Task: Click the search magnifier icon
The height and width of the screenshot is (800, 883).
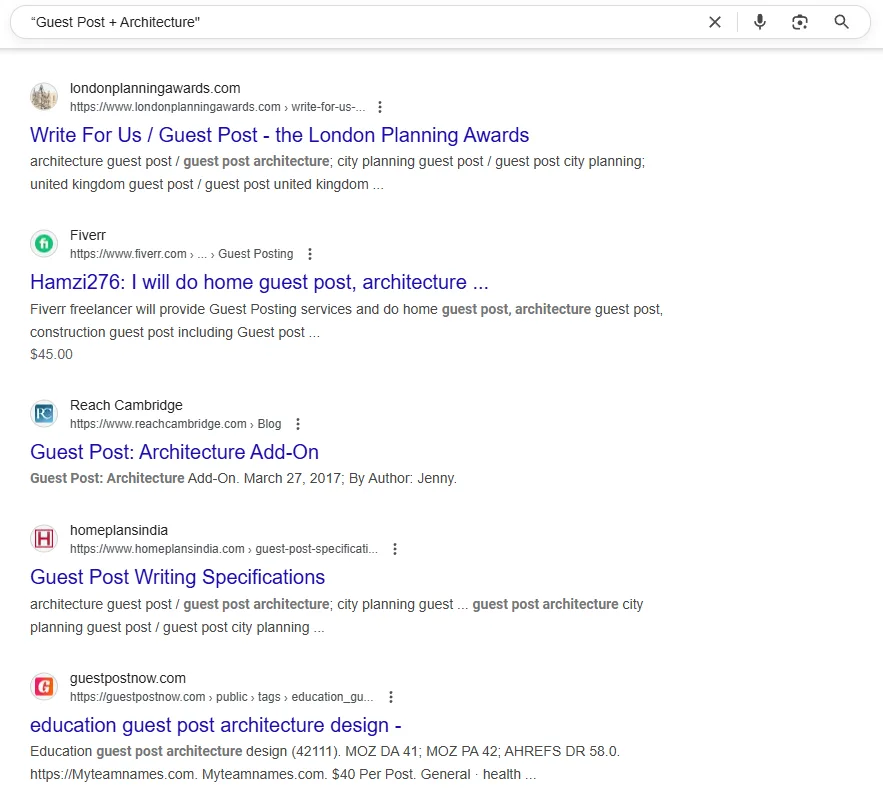Action: [841, 21]
